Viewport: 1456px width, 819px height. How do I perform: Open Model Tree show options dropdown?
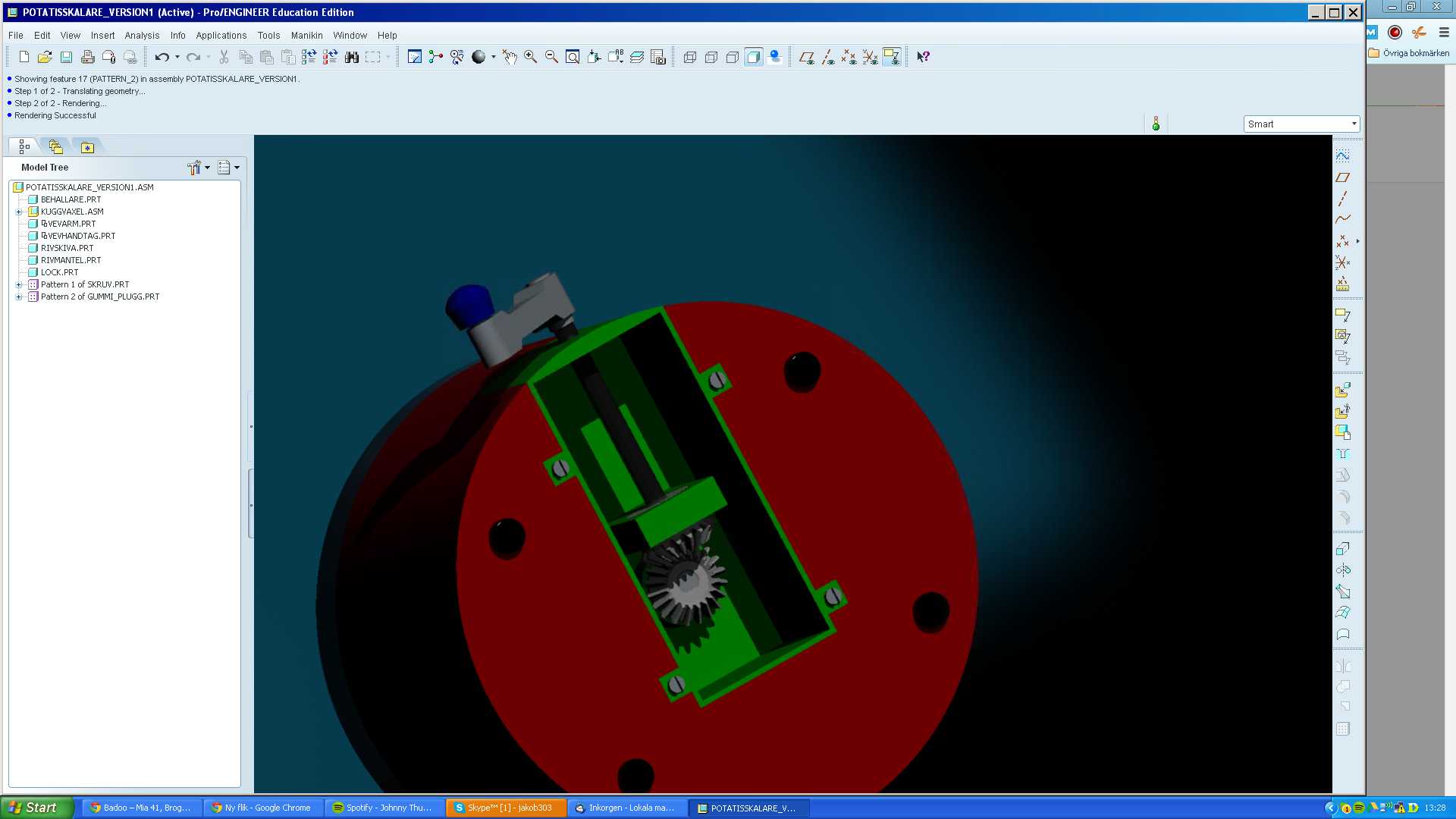(228, 168)
